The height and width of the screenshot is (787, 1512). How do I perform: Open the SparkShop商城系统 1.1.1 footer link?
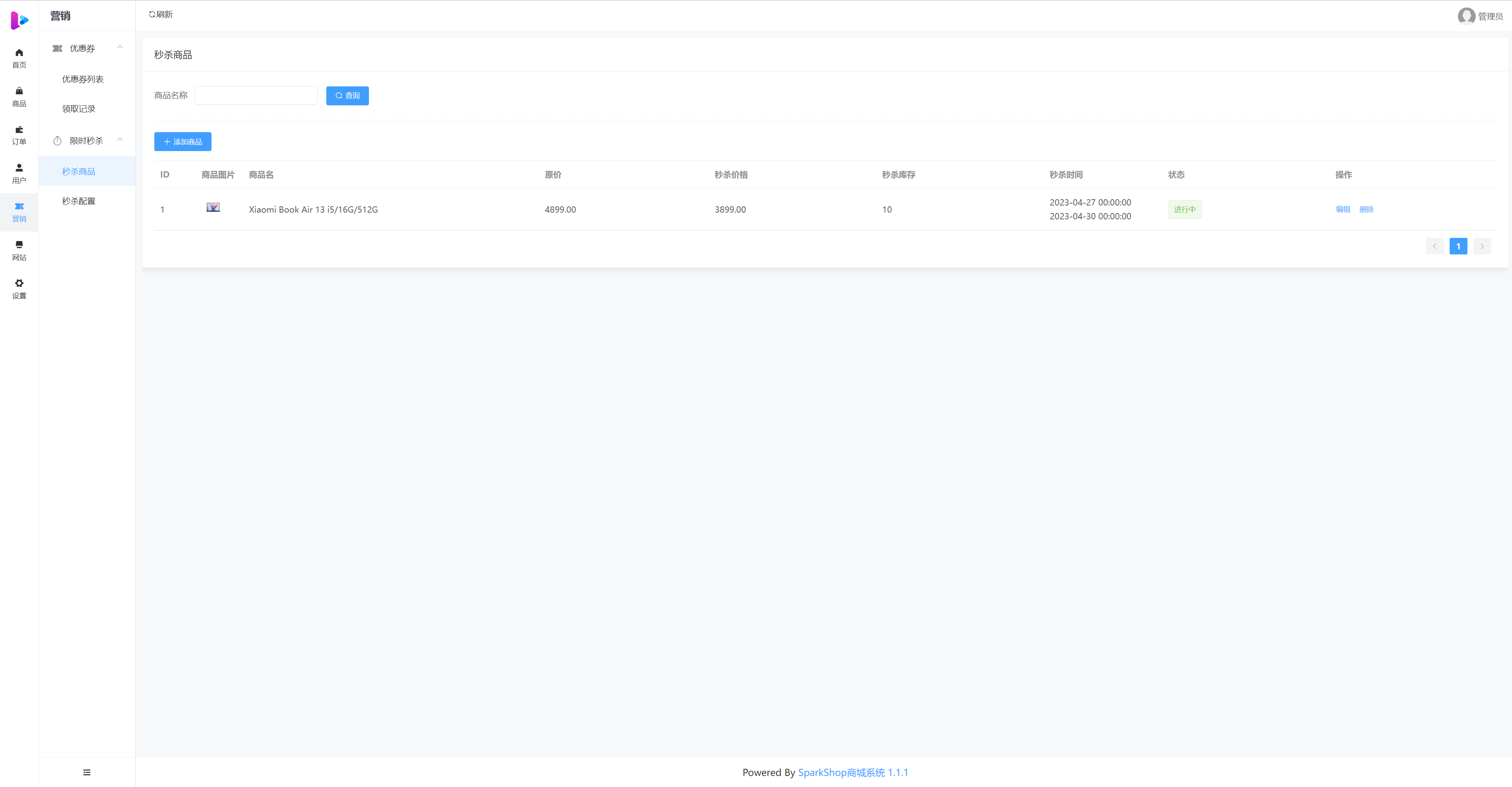[x=853, y=772]
